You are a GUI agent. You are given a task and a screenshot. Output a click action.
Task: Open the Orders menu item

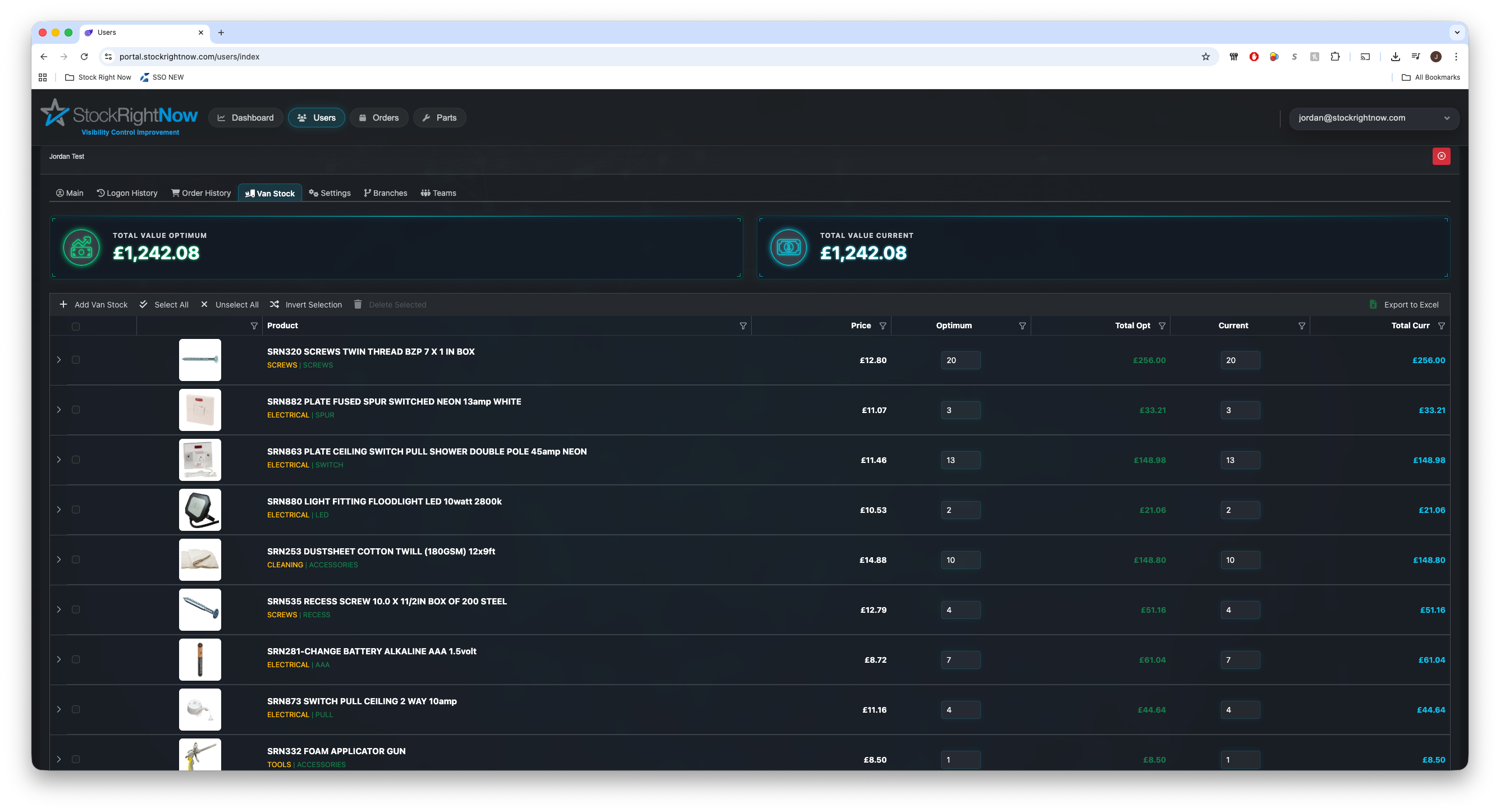(x=378, y=118)
